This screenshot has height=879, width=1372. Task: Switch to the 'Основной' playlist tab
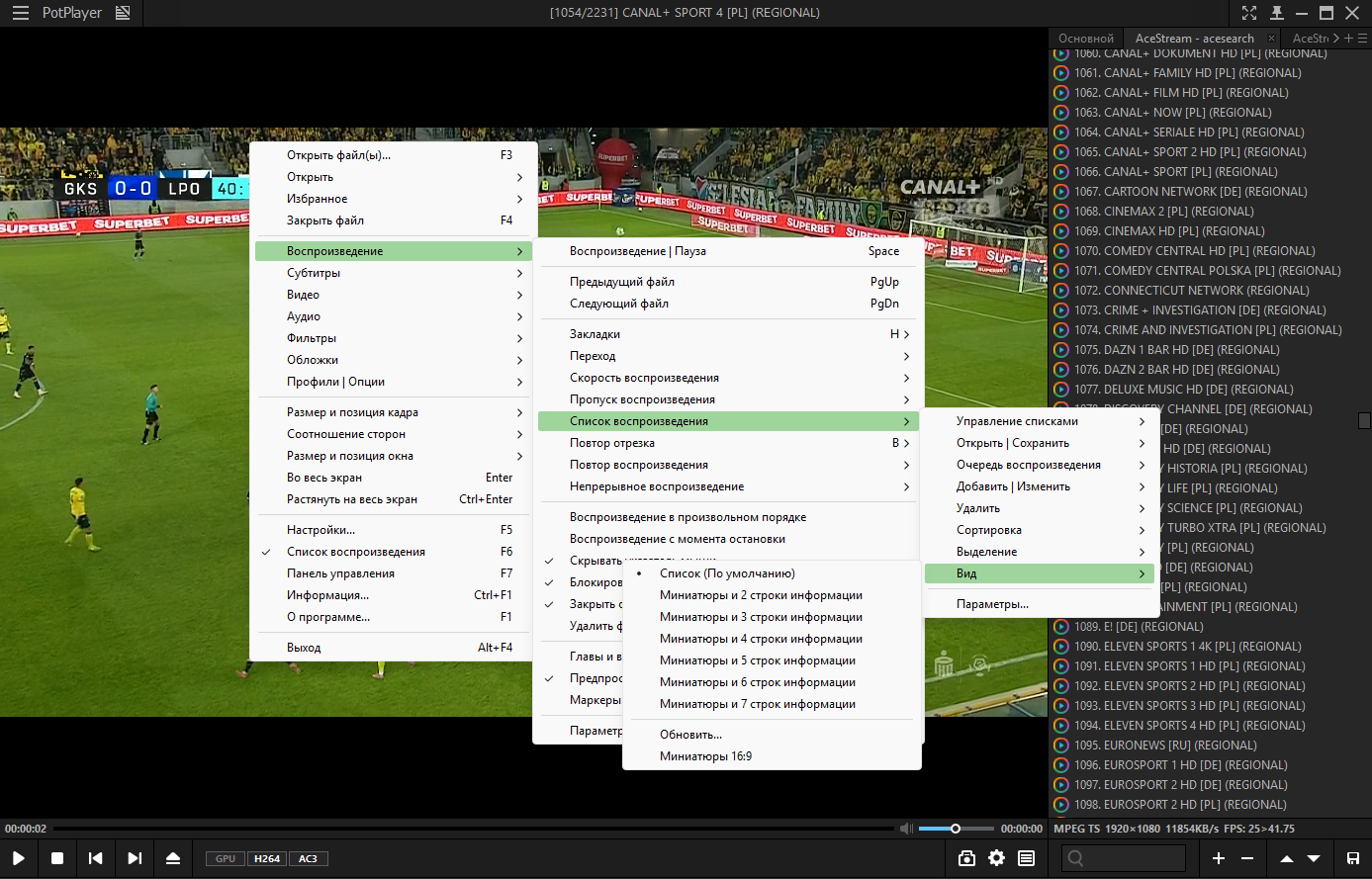point(1086,39)
